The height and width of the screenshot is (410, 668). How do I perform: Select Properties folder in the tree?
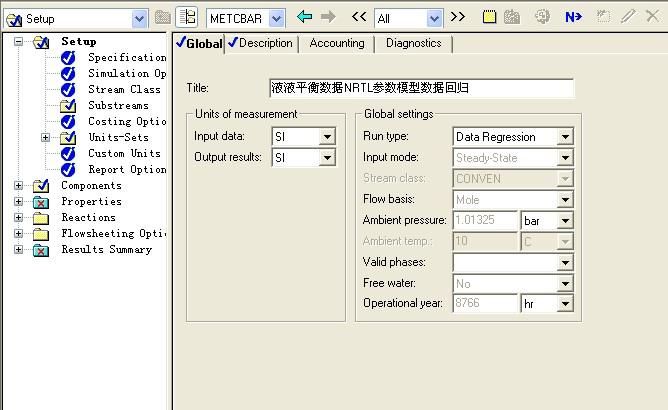(x=91, y=201)
